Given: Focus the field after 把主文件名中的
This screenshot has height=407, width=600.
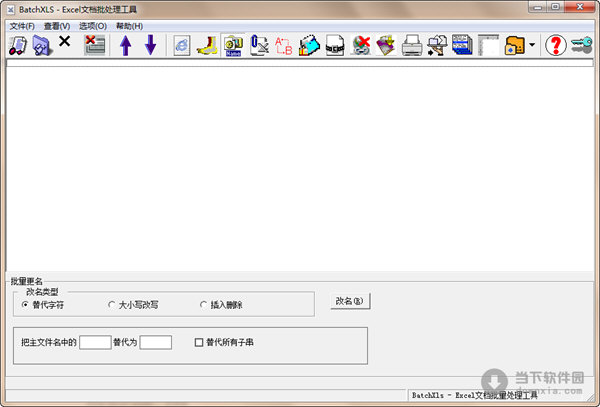Looking at the screenshot, I should click(x=95, y=342).
